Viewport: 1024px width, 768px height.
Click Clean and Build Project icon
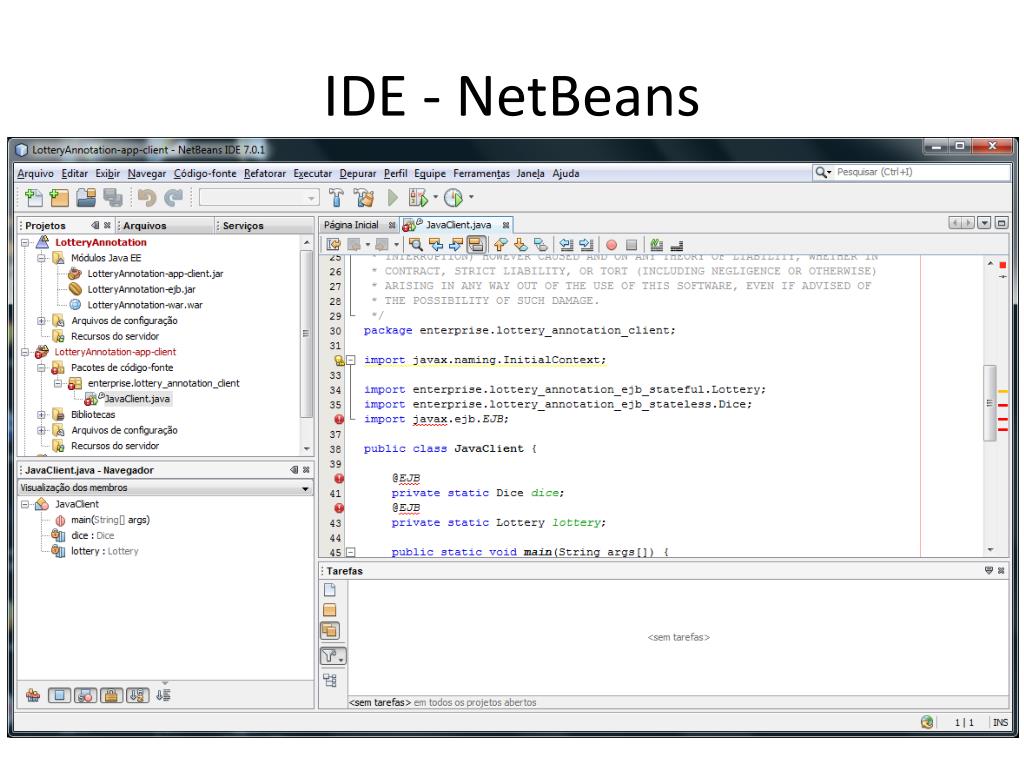coord(365,198)
